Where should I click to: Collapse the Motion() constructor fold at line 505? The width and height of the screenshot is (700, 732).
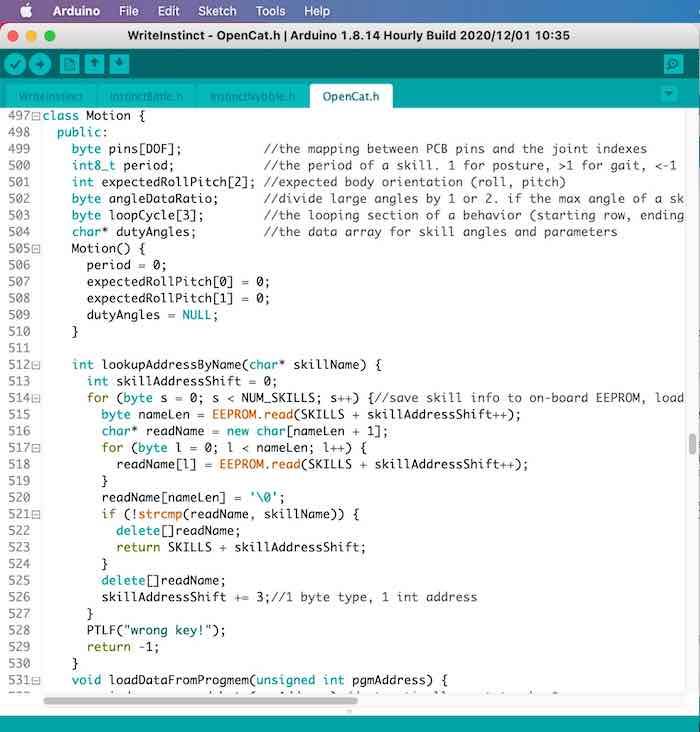point(36,248)
